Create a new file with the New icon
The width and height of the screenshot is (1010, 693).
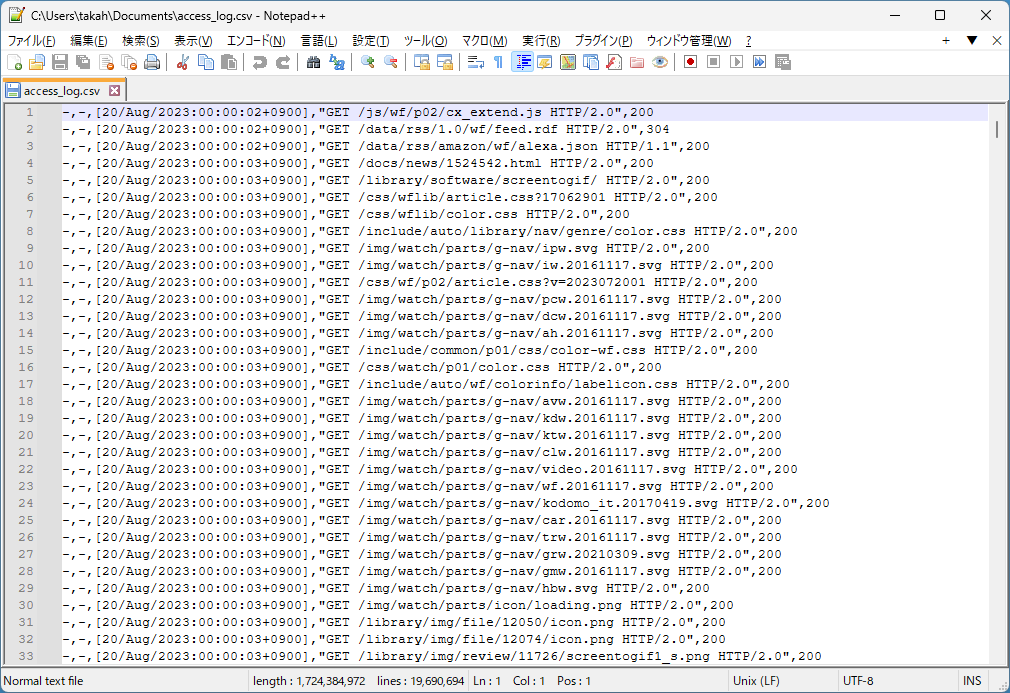click(x=15, y=62)
